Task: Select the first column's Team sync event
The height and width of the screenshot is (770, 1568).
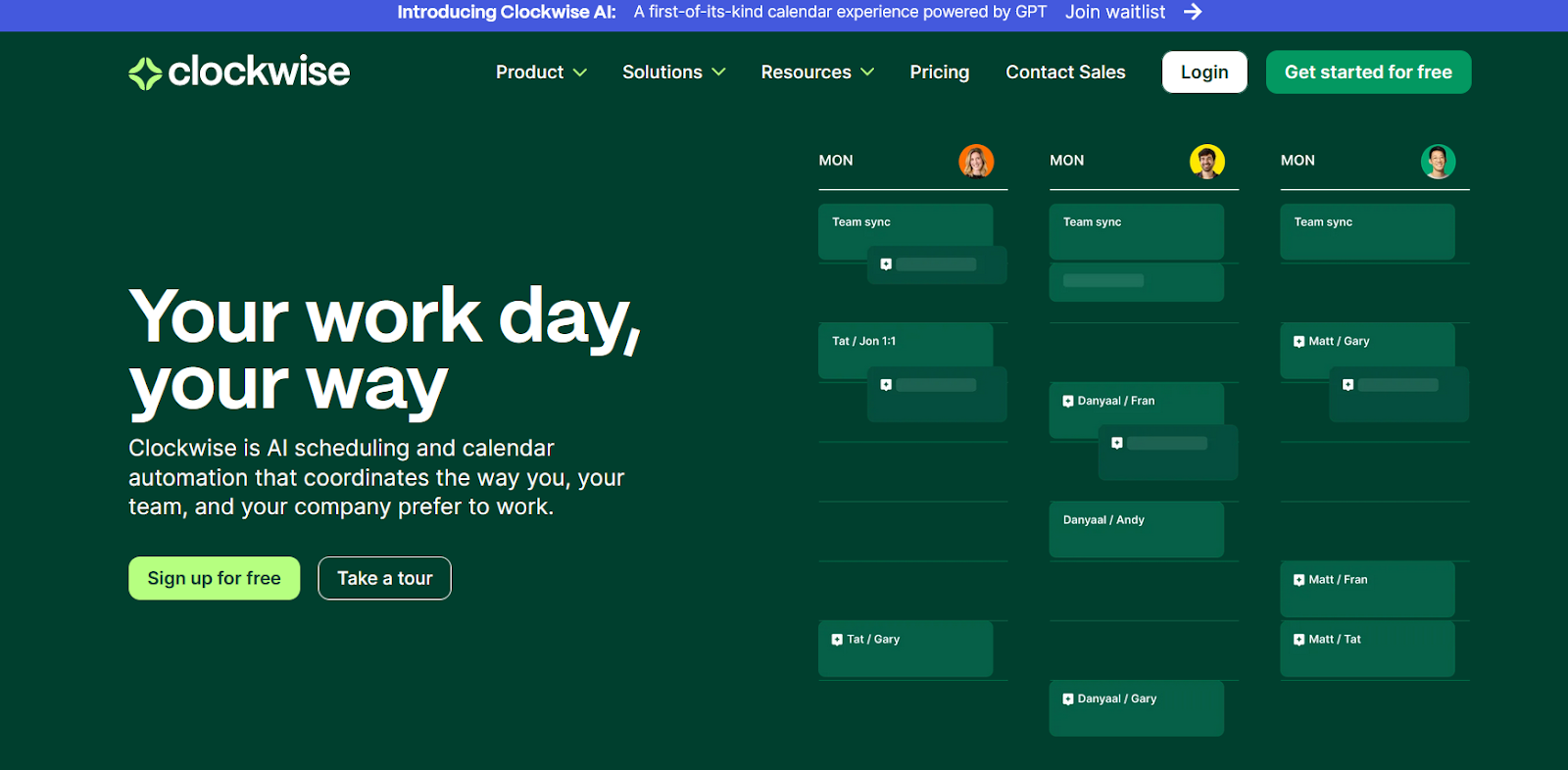Action: click(906, 231)
